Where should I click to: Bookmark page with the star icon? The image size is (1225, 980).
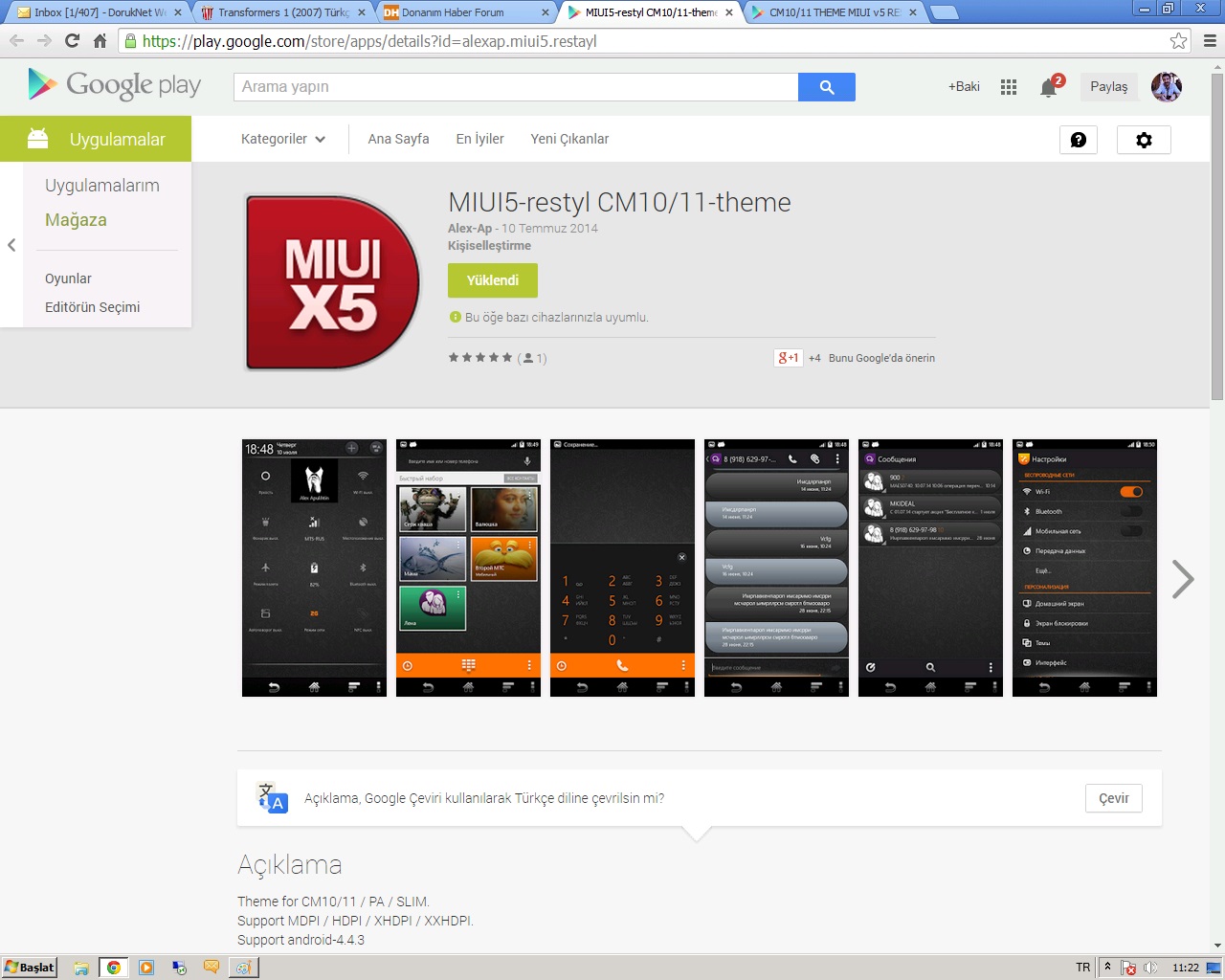(1178, 41)
